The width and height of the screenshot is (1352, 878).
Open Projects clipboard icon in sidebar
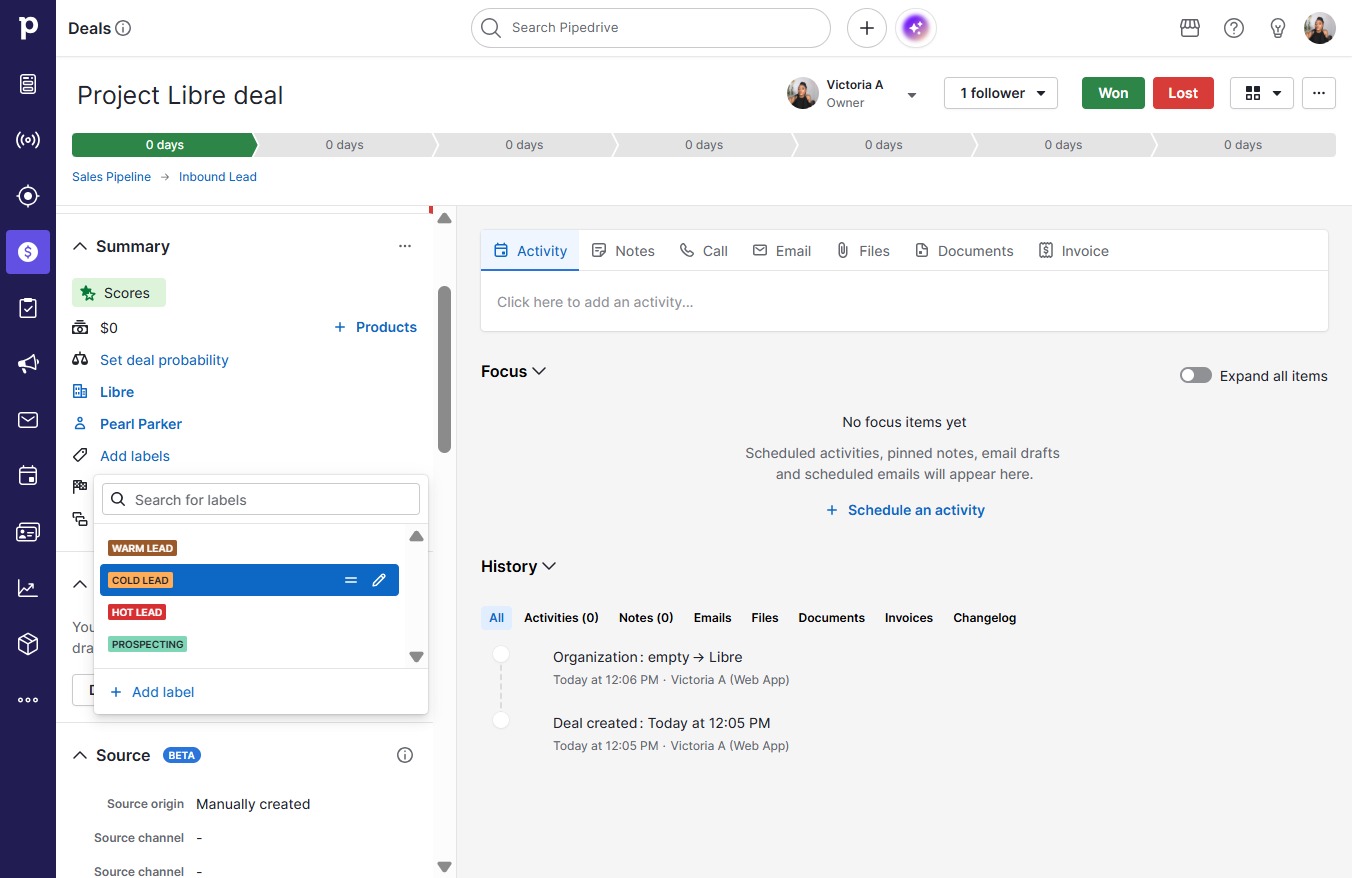coord(28,308)
